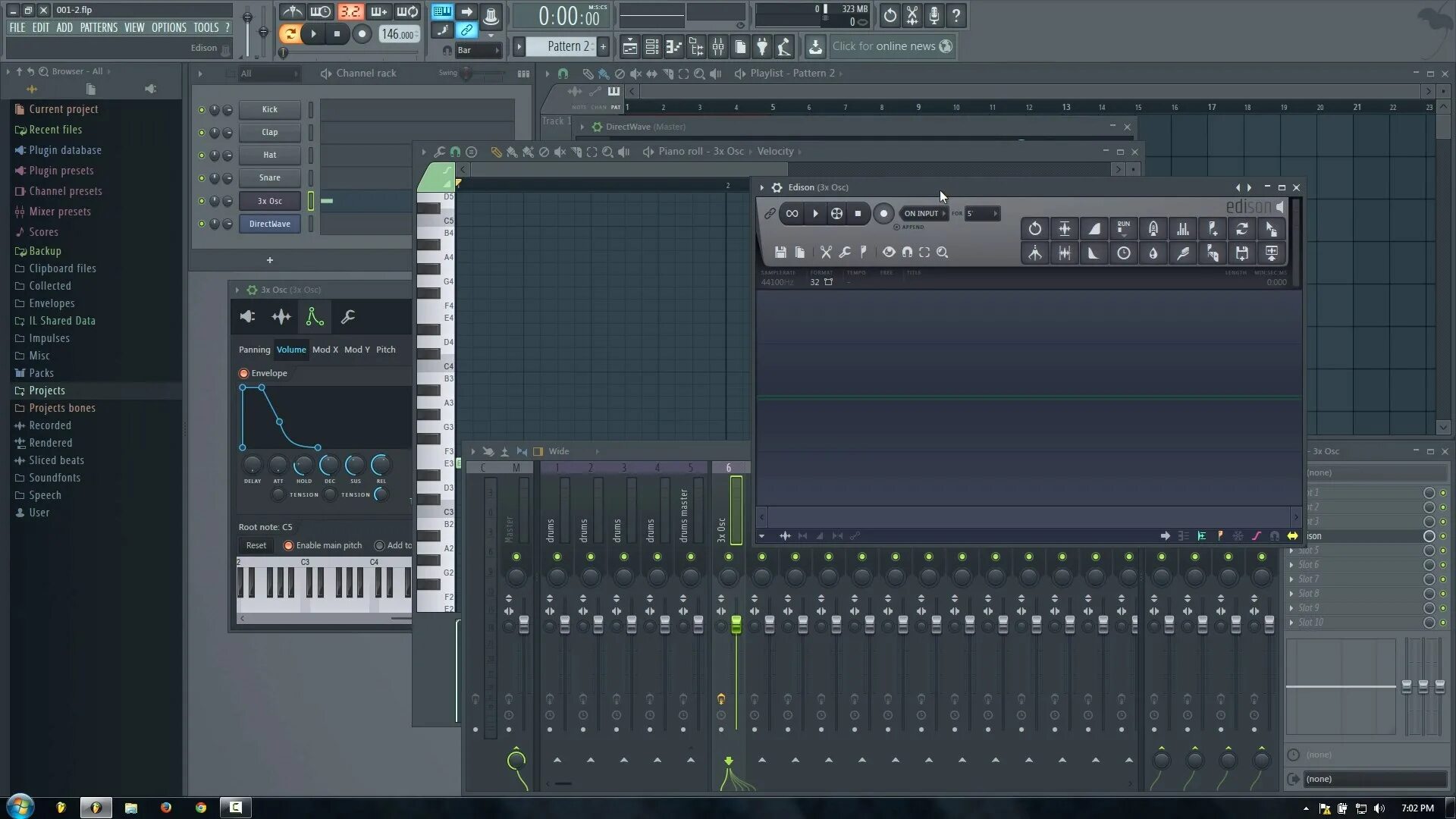Toggle the Enable main pitch checkbox

(x=289, y=545)
